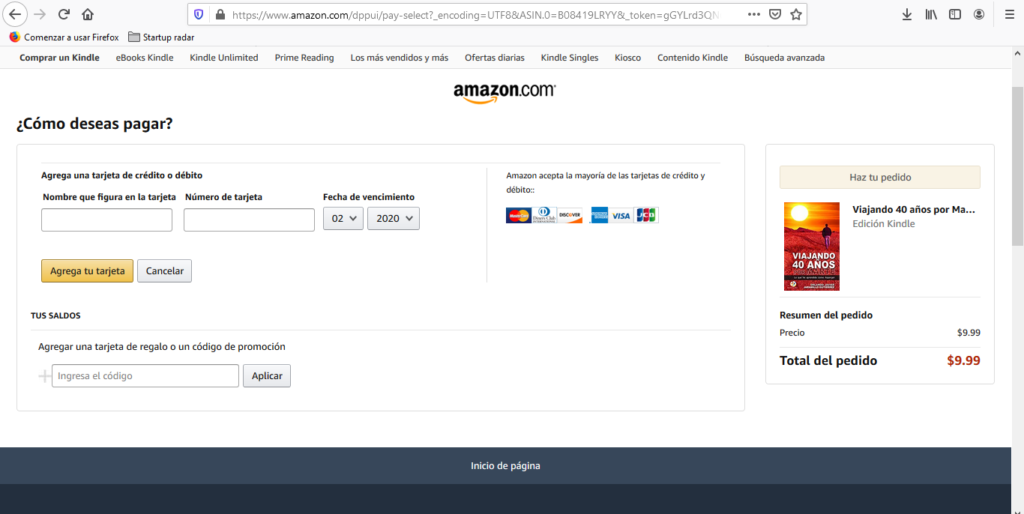The image size is (1024, 514).
Task: Click plus icon beside code field
Action: point(44,376)
